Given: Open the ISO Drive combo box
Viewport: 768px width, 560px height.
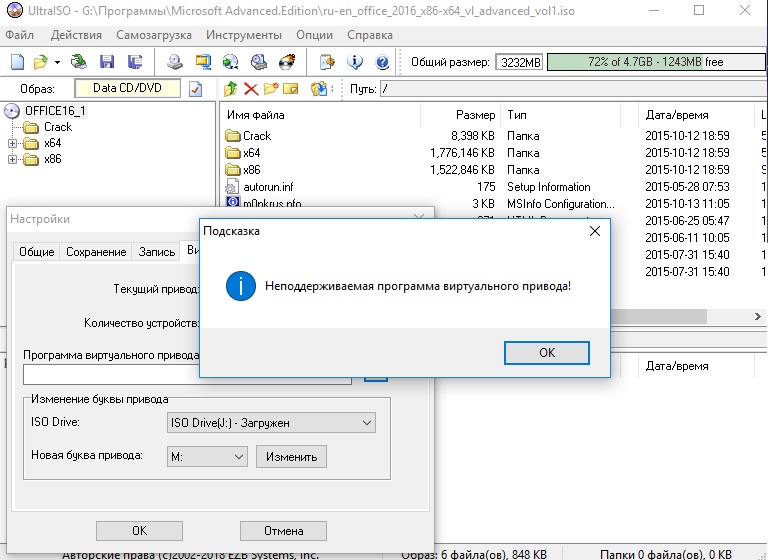Looking at the screenshot, I should 271,423.
